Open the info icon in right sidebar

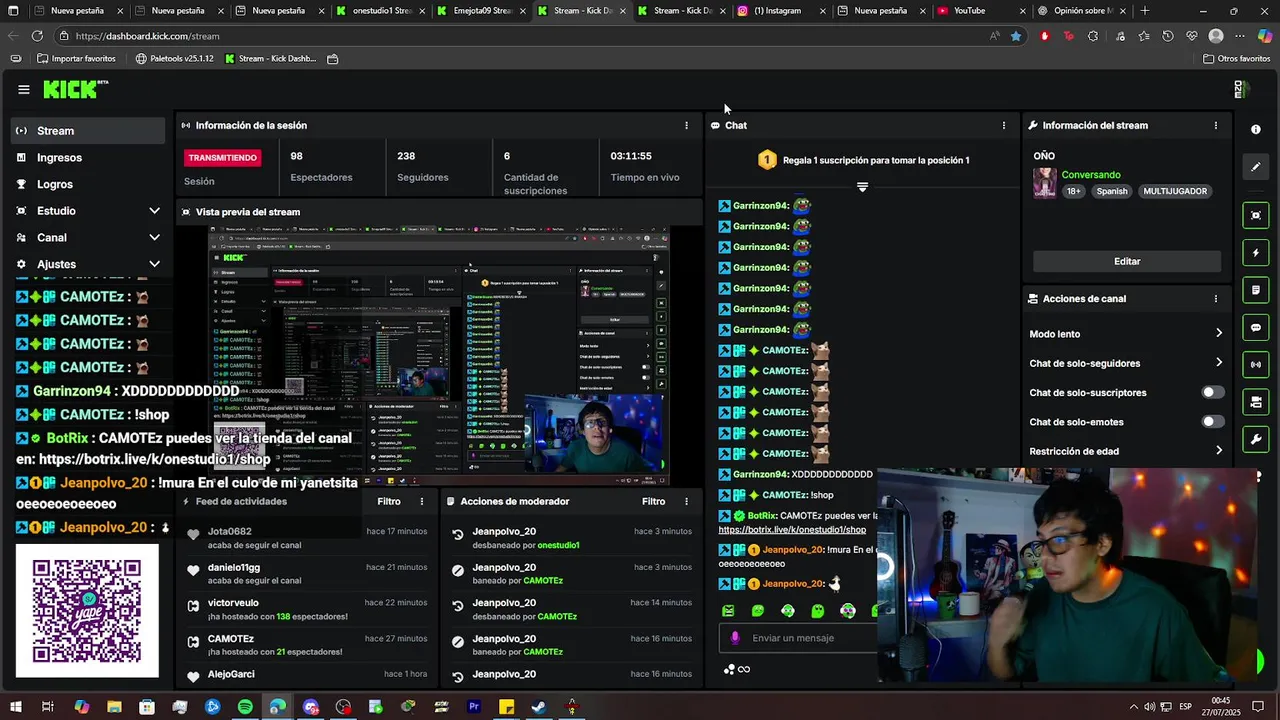[1256, 130]
